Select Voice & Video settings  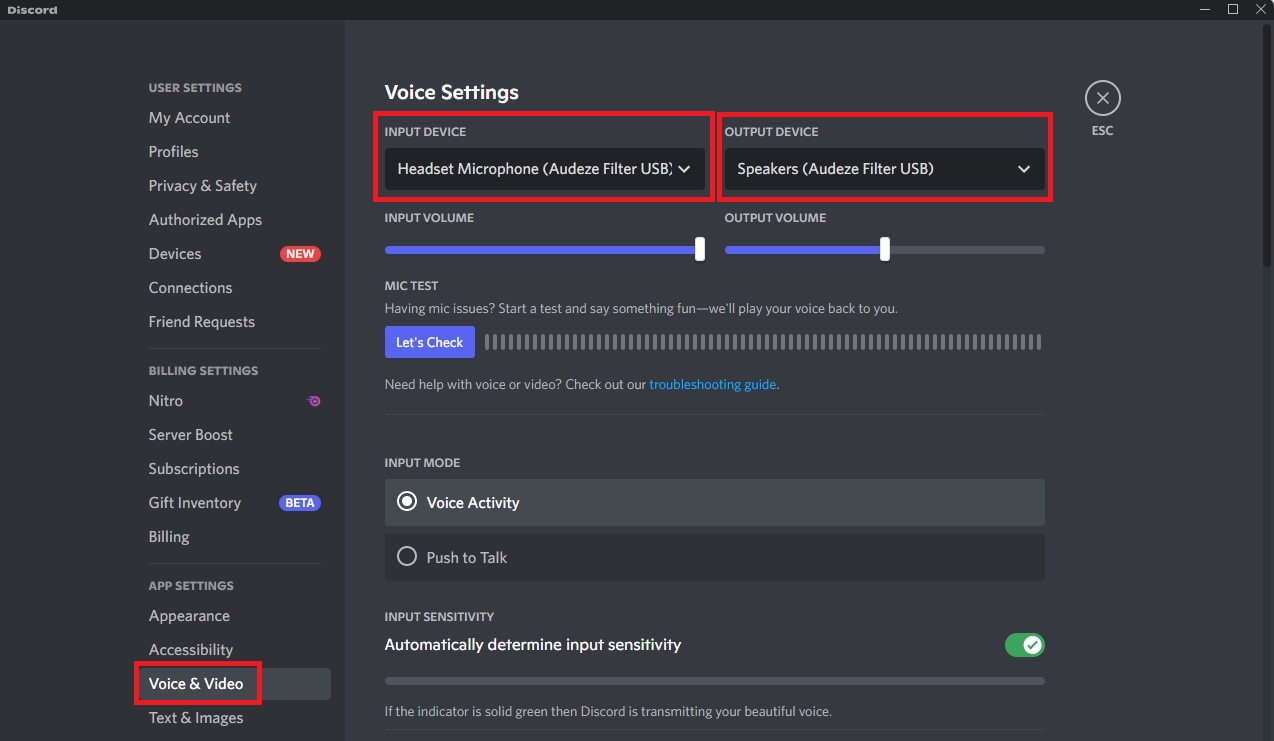tap(235, 684)
